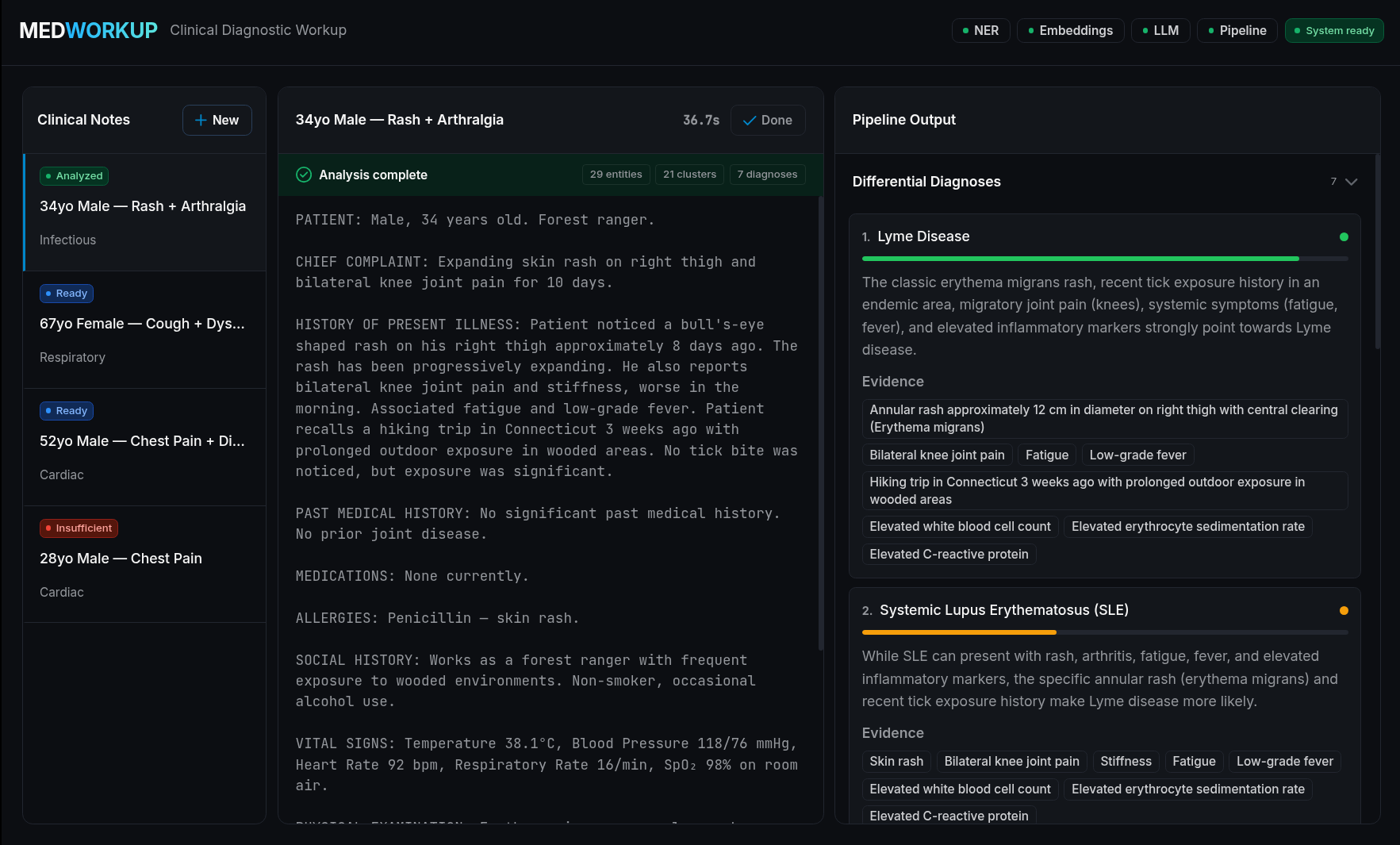Click the ALLERGIES line in note
The image size is (1400, 845).
click(x=437, y=618)
